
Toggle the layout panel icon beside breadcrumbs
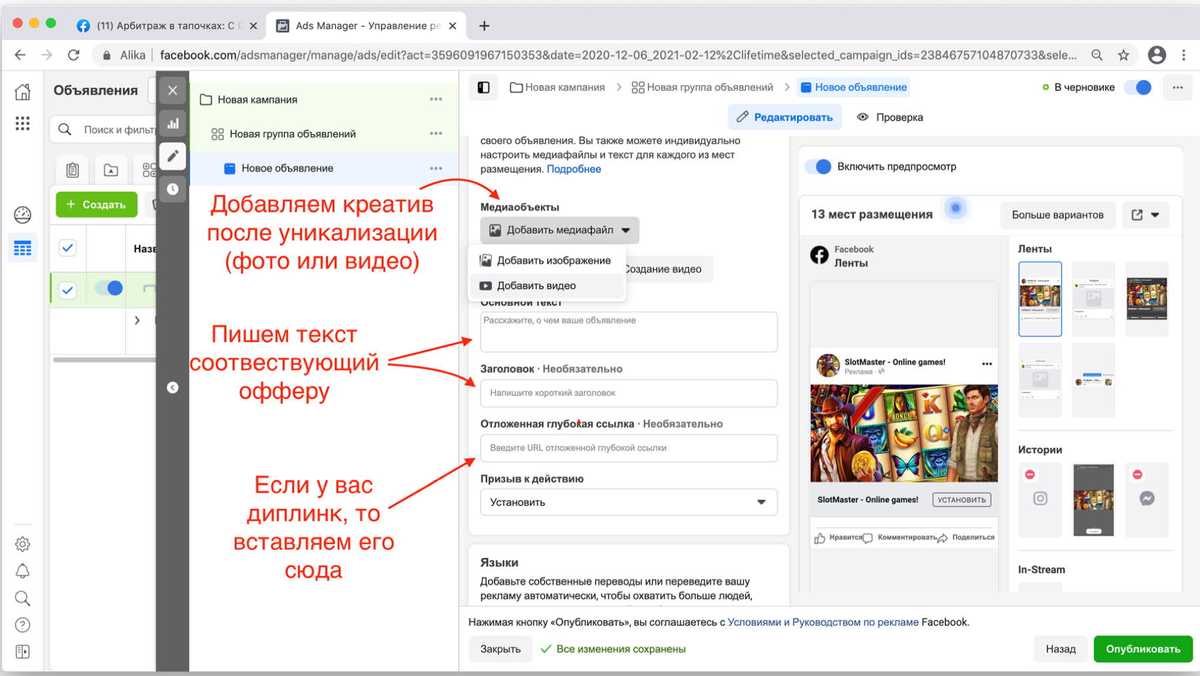coord(484,87)
